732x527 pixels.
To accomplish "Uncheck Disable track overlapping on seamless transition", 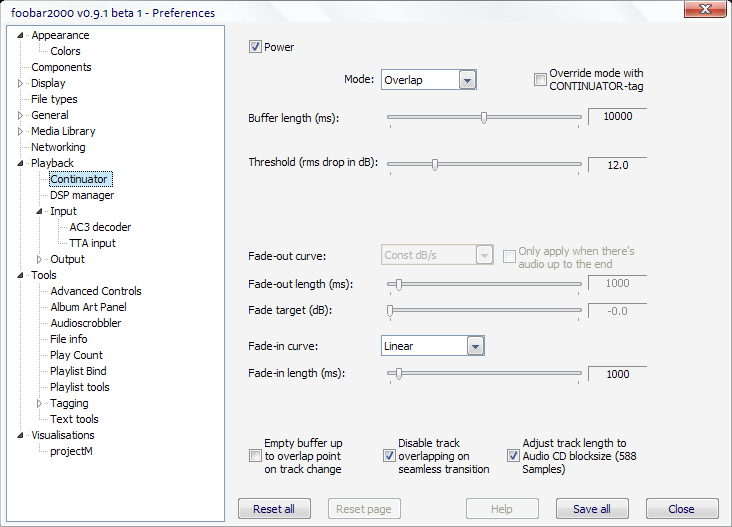I will coord(389,456).
